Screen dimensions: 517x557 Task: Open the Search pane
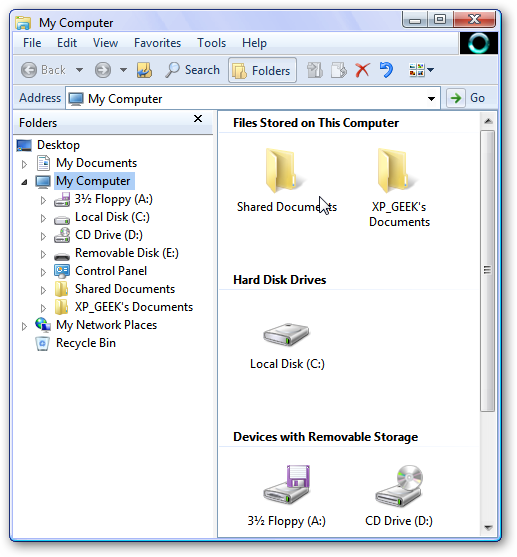tap(192, 70)
